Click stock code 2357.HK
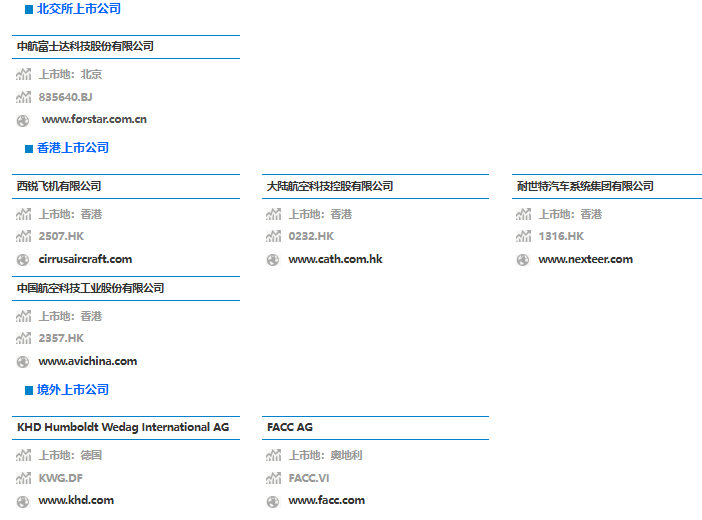This screenshot has width=702, height=520. [x=61, y=338]
